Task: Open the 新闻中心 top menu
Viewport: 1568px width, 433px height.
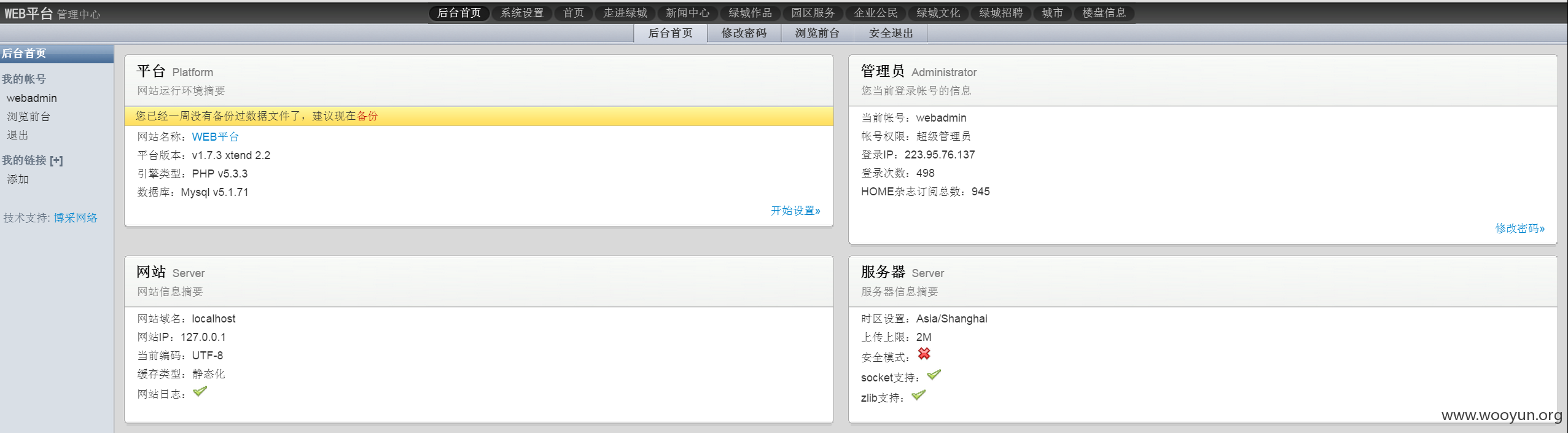Action: 687,13
